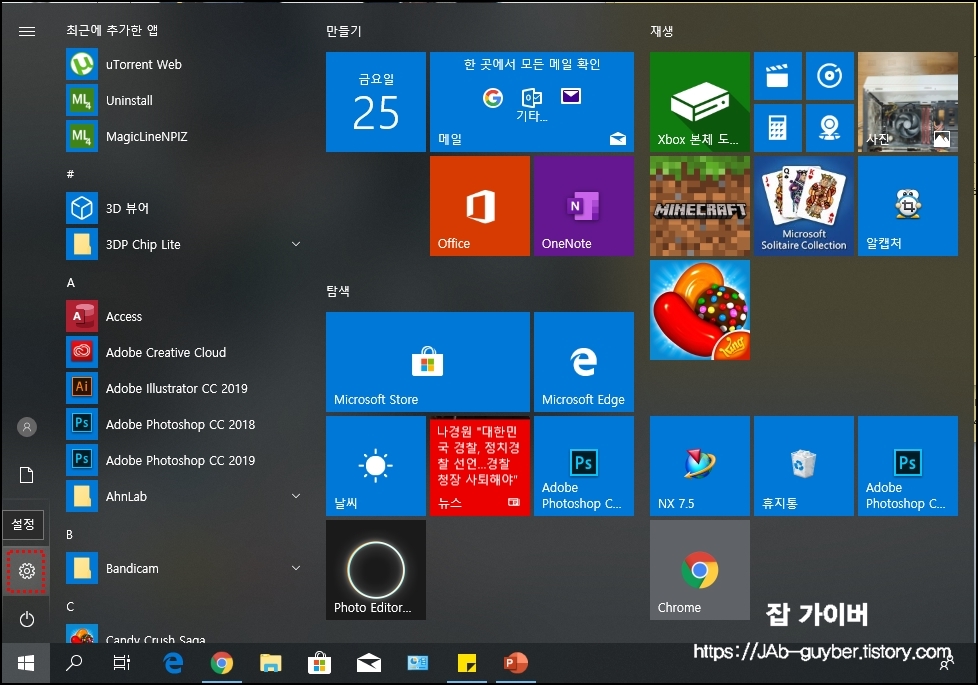The image size is (978, 685).
Task: Open Microsoft Store on the taskbar
Action: click(x=319, y=663)
